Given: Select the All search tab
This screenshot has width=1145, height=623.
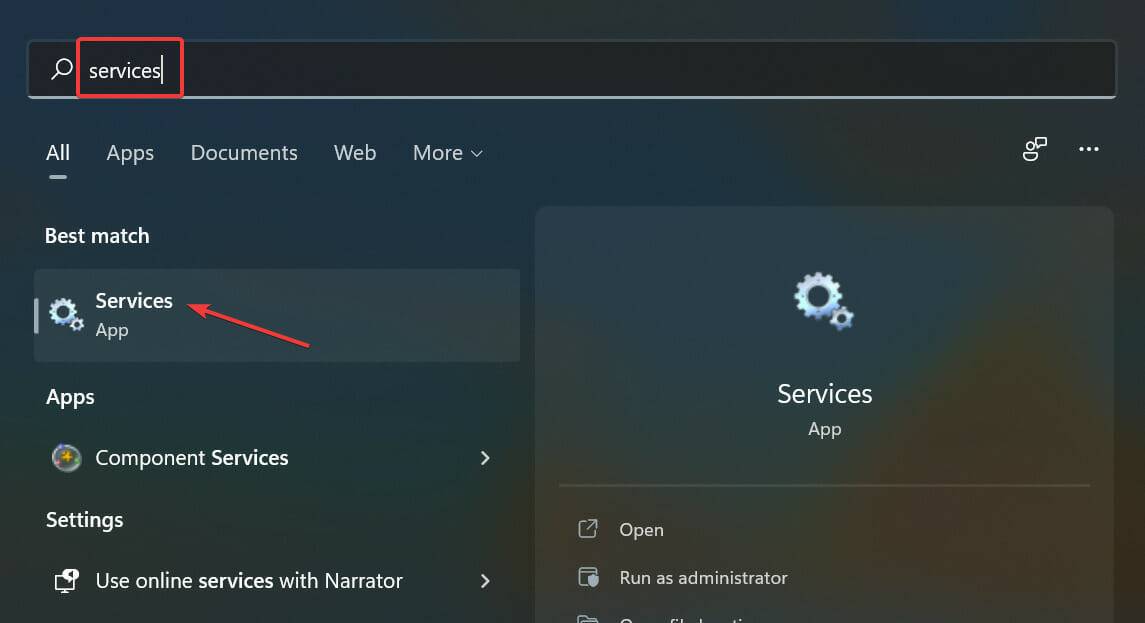Looking at the screenshot, I should pos(57,152).
